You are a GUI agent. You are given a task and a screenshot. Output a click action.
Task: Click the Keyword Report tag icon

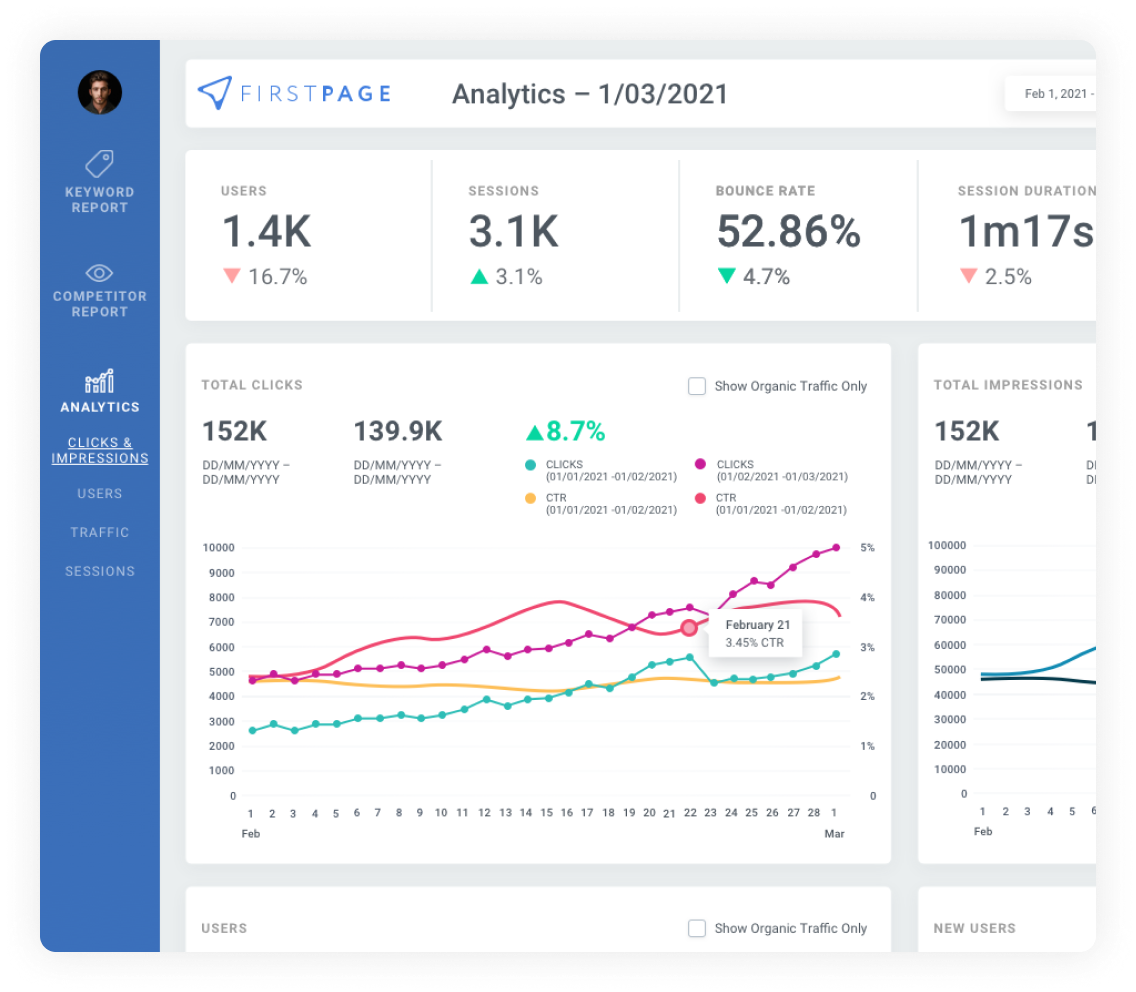point(99,163)
